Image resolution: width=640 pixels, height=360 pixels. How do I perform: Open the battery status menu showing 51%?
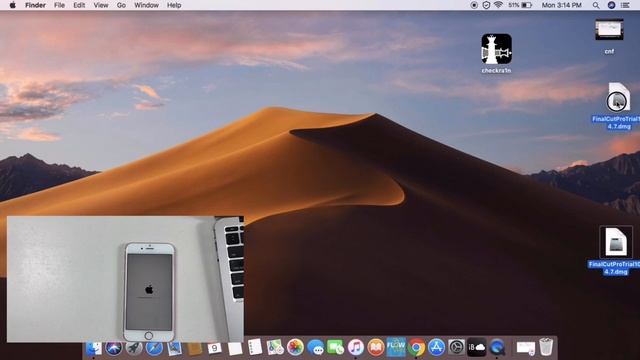tap(520, 5)
